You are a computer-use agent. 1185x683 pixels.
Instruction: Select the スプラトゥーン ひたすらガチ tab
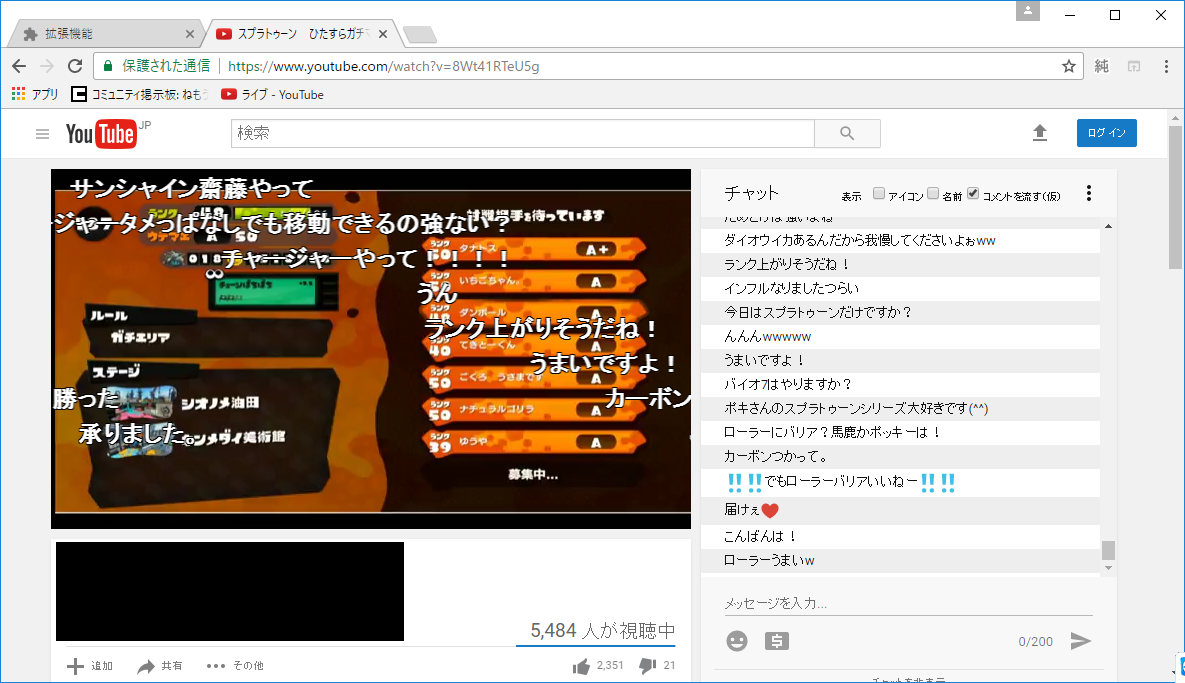click(302, 34)
